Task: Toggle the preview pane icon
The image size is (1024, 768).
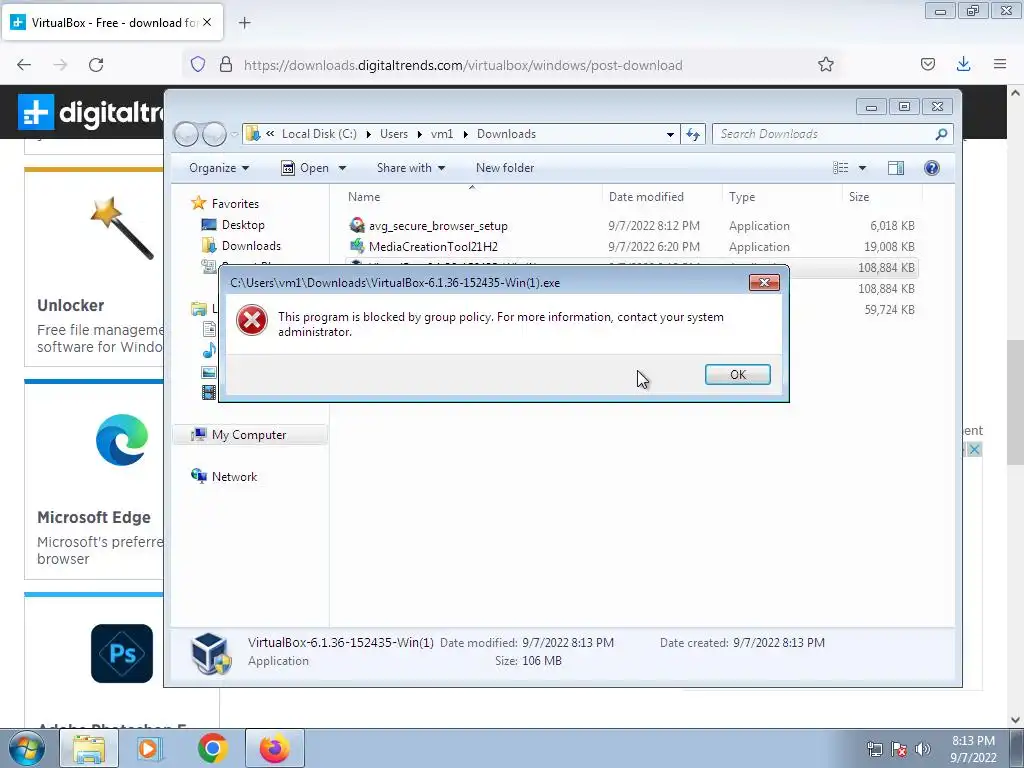Action: [896, 168]
